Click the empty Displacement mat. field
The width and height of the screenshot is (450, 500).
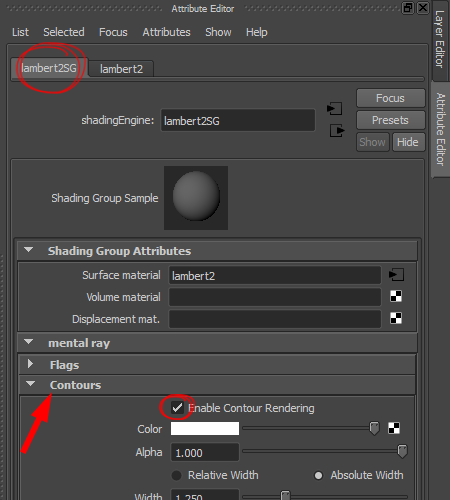point(275,319)
